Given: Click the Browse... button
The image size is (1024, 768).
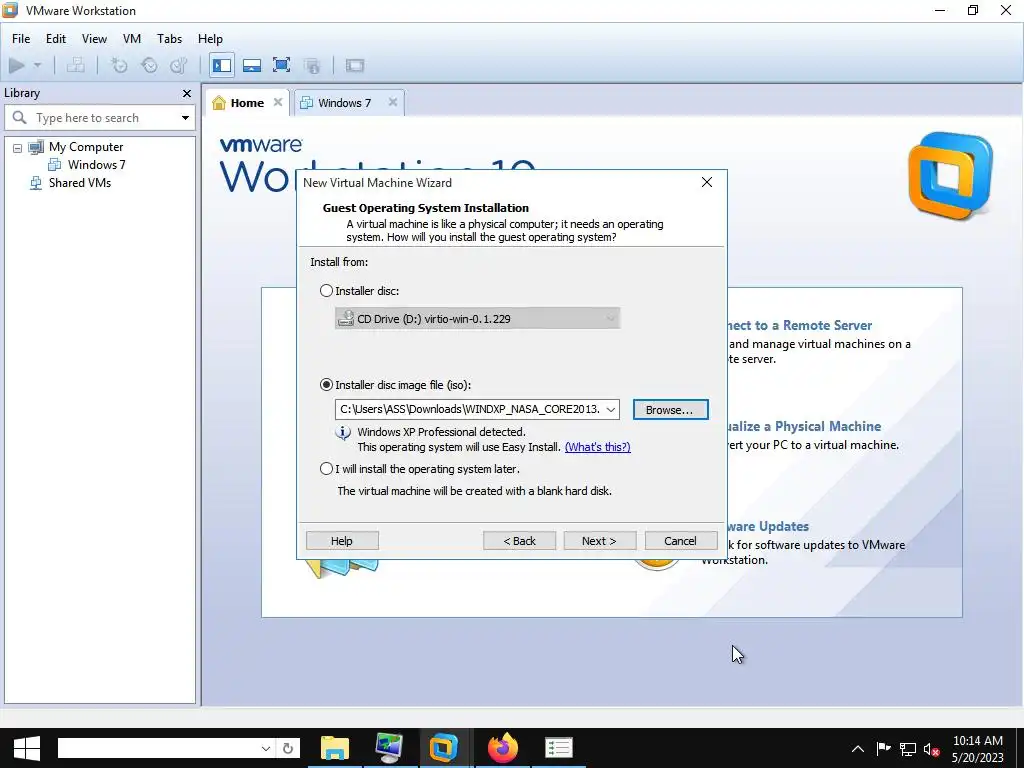Looking at the screenshot, I should pyautogui.click(x=670, y=409).
